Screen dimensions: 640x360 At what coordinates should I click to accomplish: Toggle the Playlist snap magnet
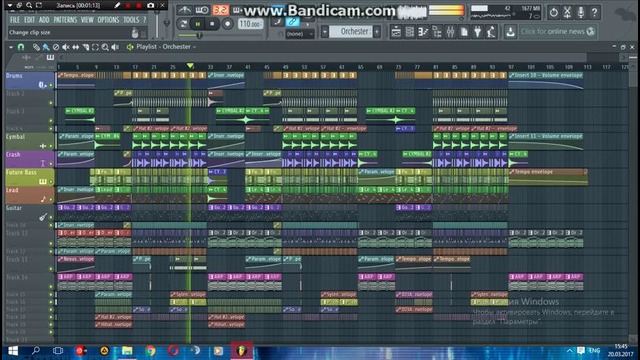21,47
